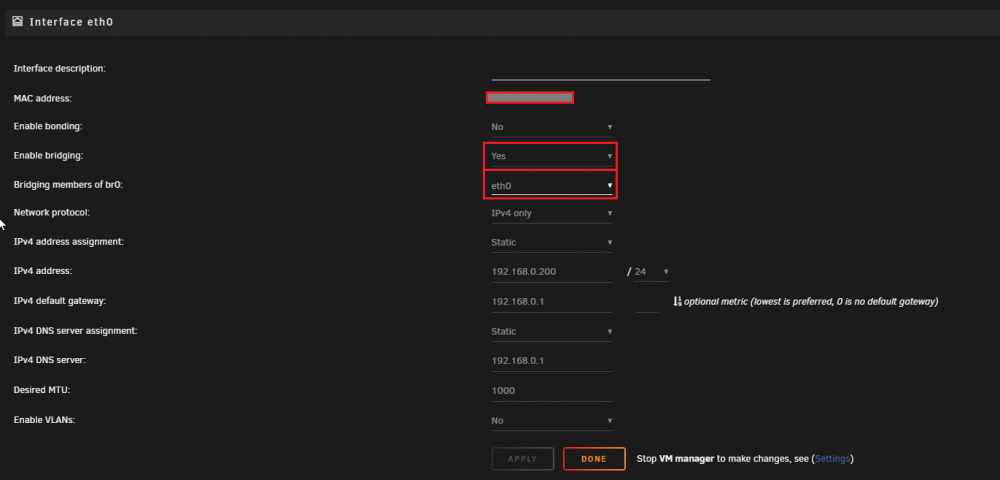Click the 'IPv4 DNS server assignment:' label

(75, 331)
